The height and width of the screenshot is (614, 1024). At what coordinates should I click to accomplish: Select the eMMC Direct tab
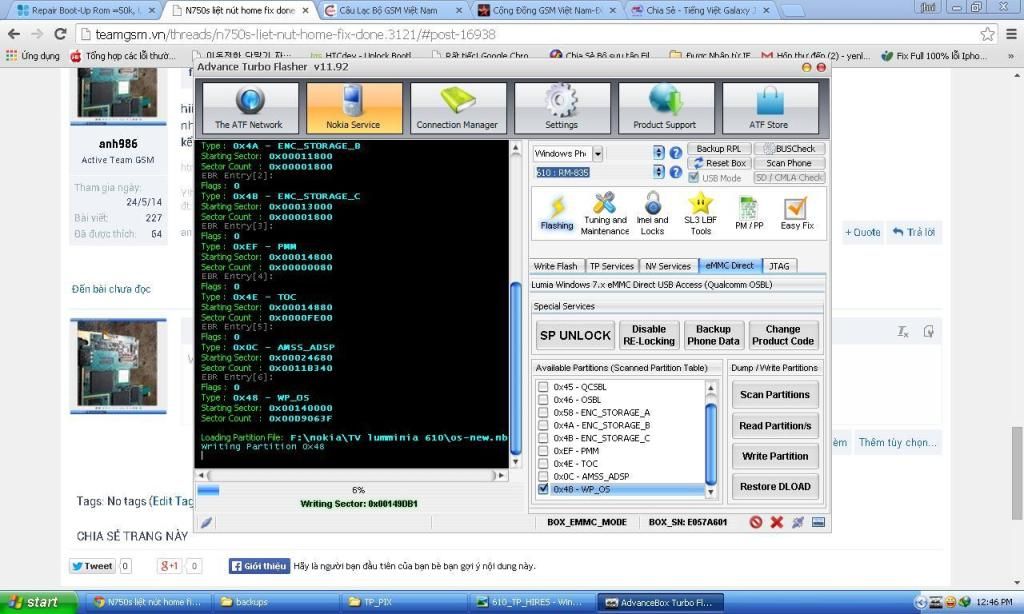click(729, 265)
